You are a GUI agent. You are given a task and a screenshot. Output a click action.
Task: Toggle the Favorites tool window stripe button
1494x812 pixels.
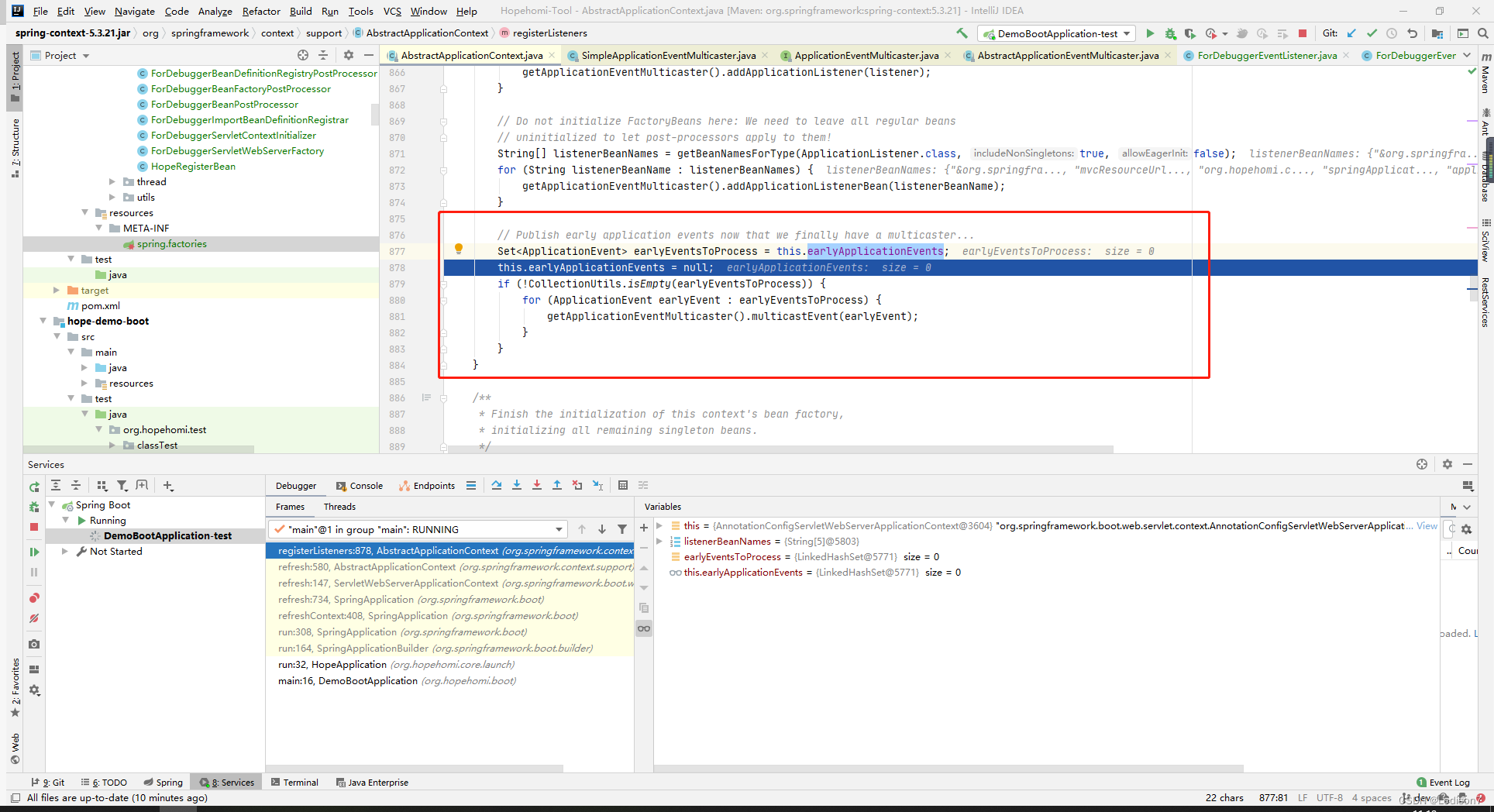point(15,688)
